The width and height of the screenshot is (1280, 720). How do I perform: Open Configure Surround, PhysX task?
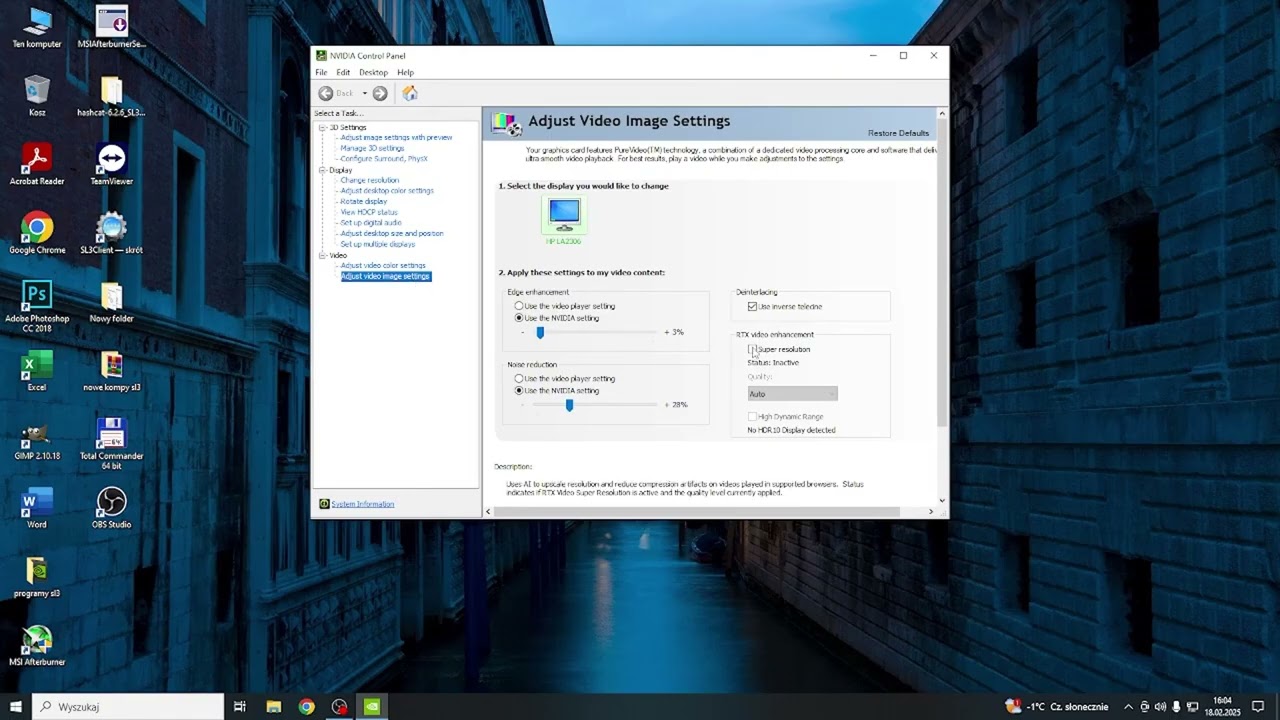384,159
